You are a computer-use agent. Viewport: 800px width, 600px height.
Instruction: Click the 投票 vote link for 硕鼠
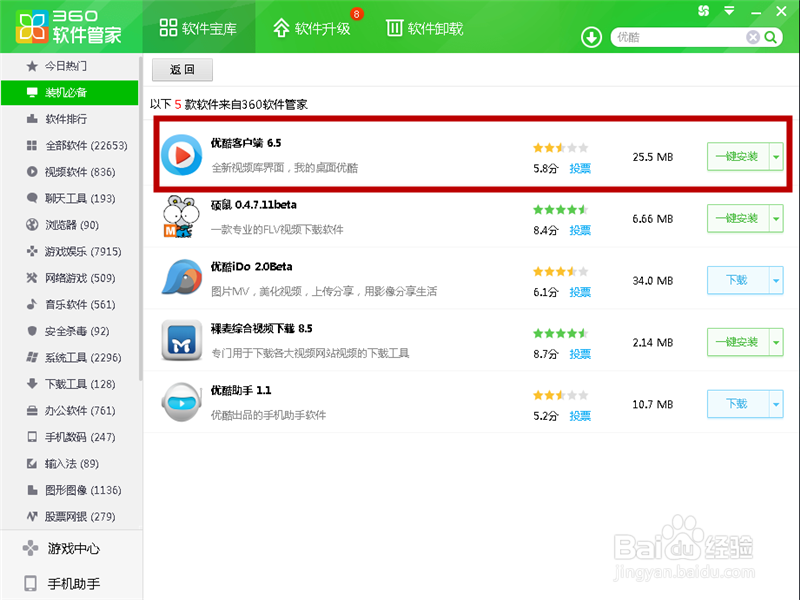pyautogui.click(x=580, y=232)
